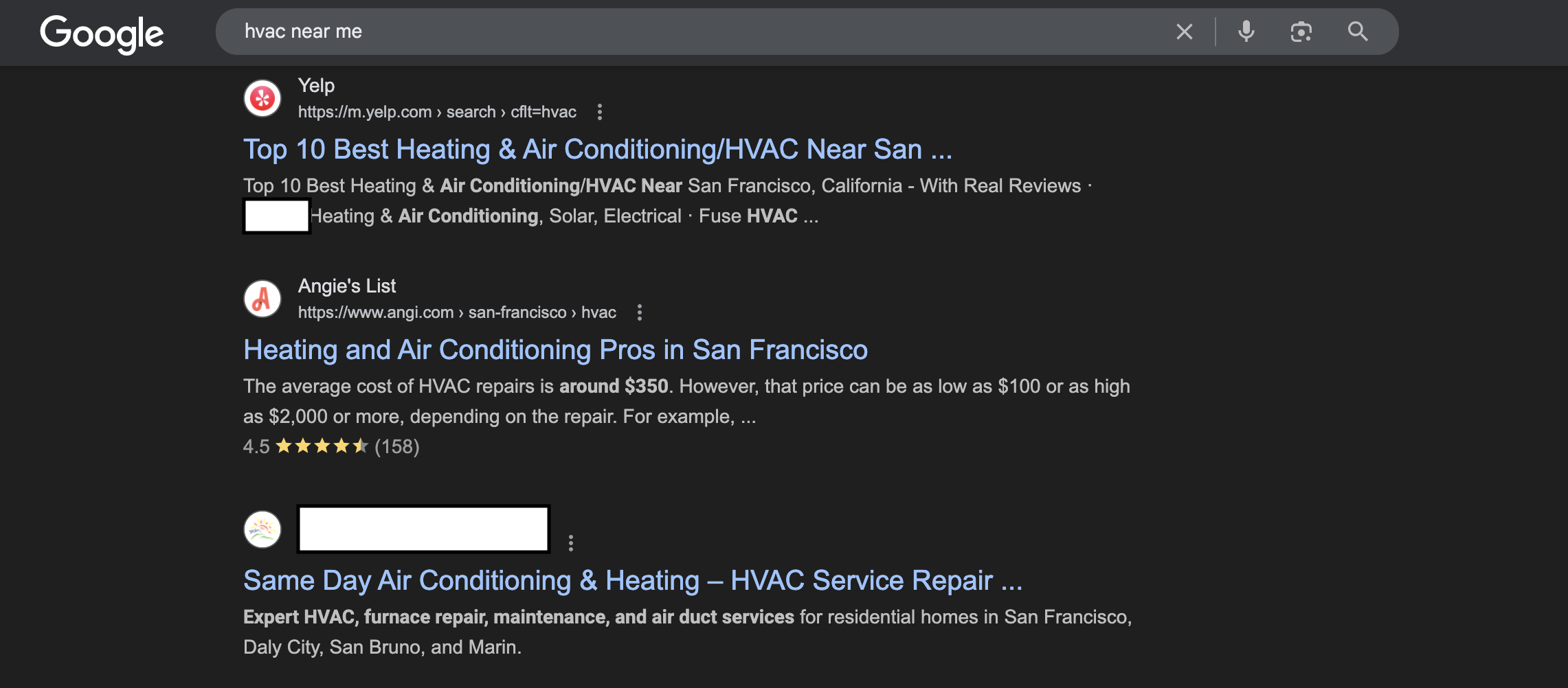The width and height of the screenshot is (1568, 688).
Task: Click the Angie's List favicon
Action: click(262, 299)
